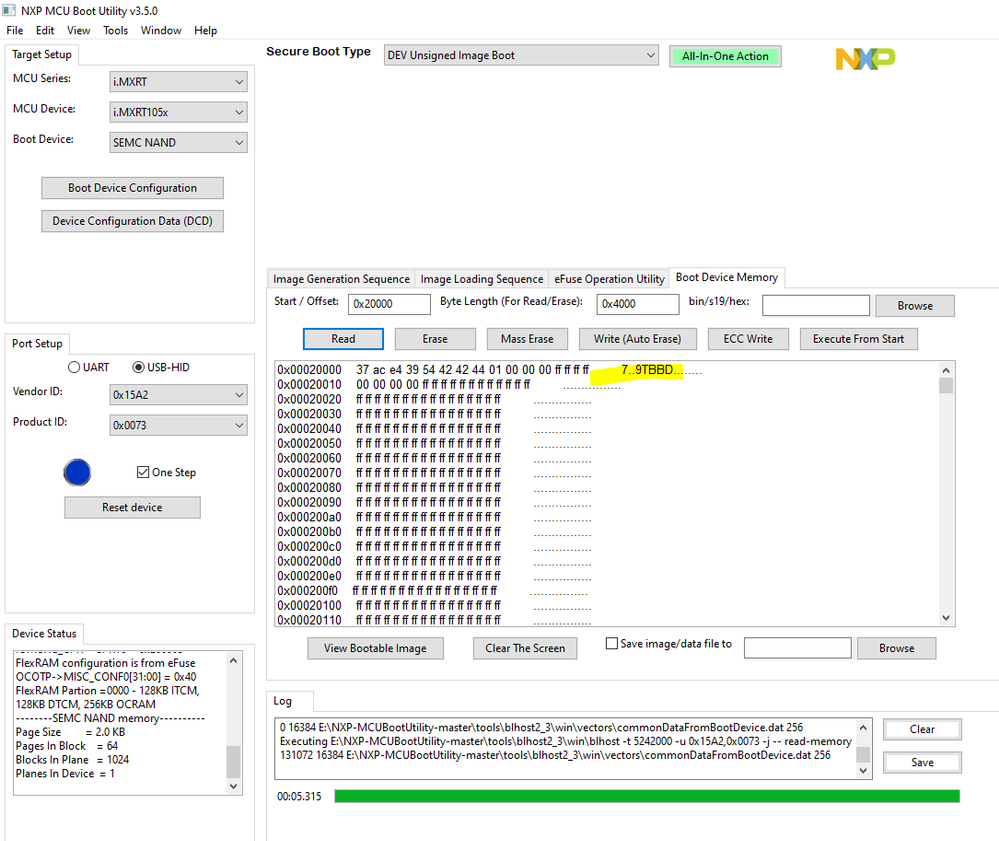Click View Bootable Image button
999x841 pixels.
(375, 649)
